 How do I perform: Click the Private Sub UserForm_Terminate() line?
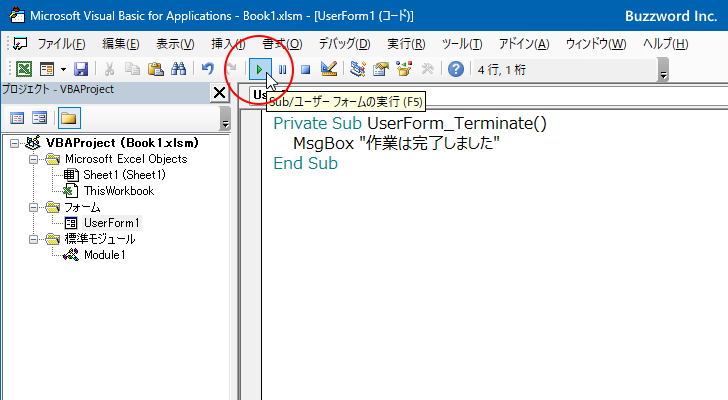410,123
